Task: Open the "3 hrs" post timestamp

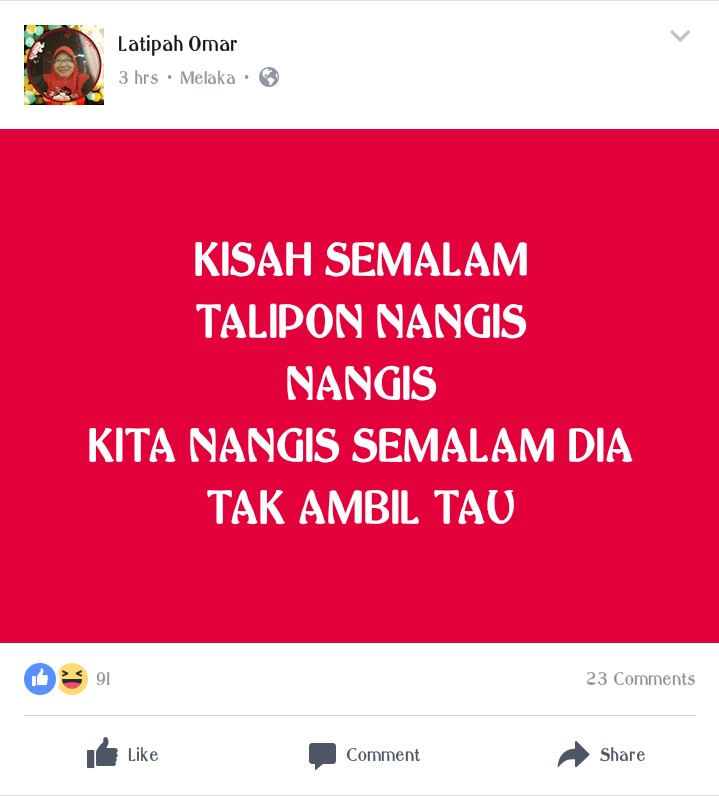Action: 138,78
